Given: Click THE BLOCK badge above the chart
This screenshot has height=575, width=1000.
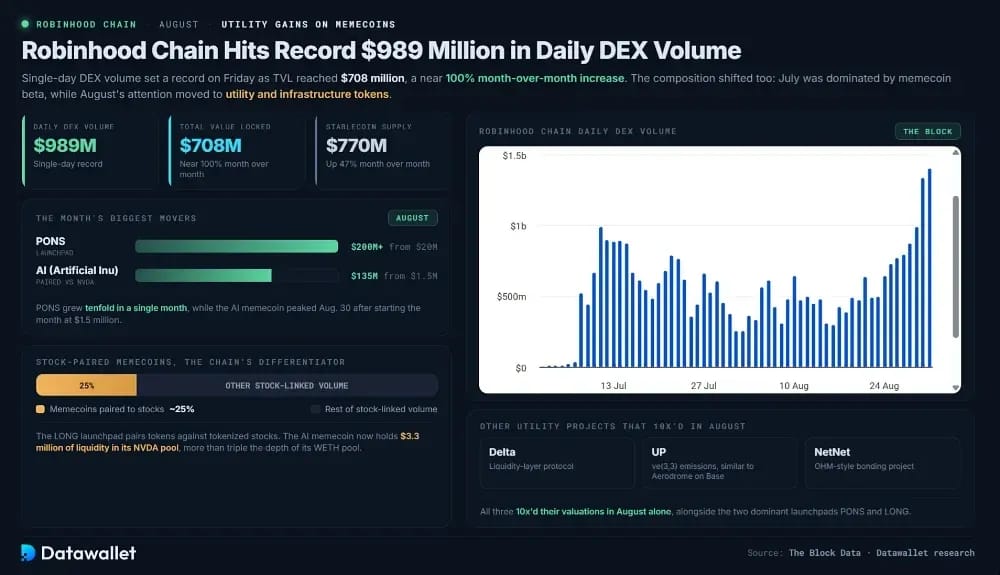Looking at the screenshot, I should point(927,131).
